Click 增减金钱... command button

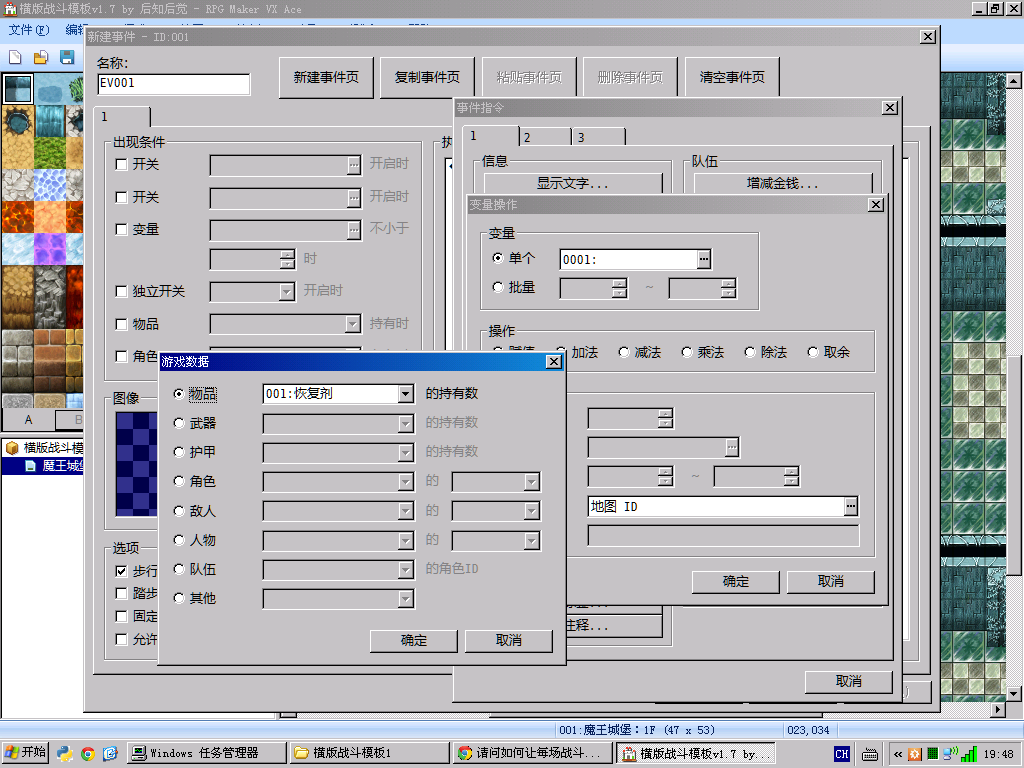coord(783,184)
